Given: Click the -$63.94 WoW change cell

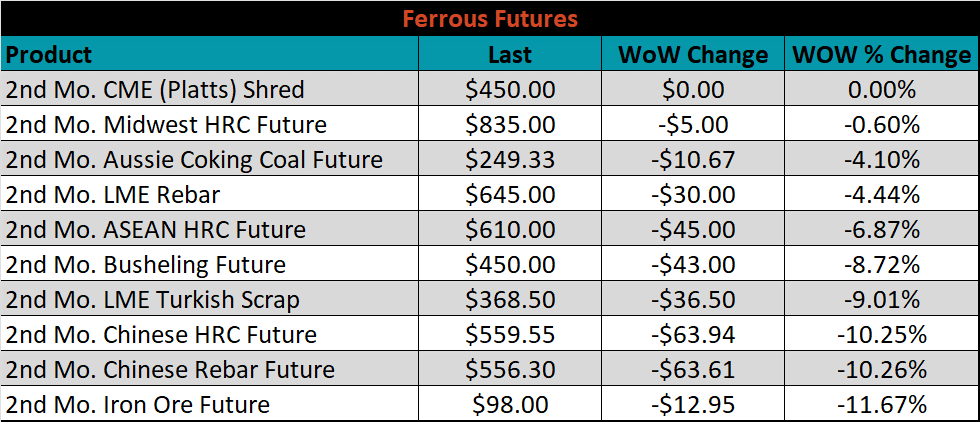Looking at the screenshot, I should [x=692, y=333].
